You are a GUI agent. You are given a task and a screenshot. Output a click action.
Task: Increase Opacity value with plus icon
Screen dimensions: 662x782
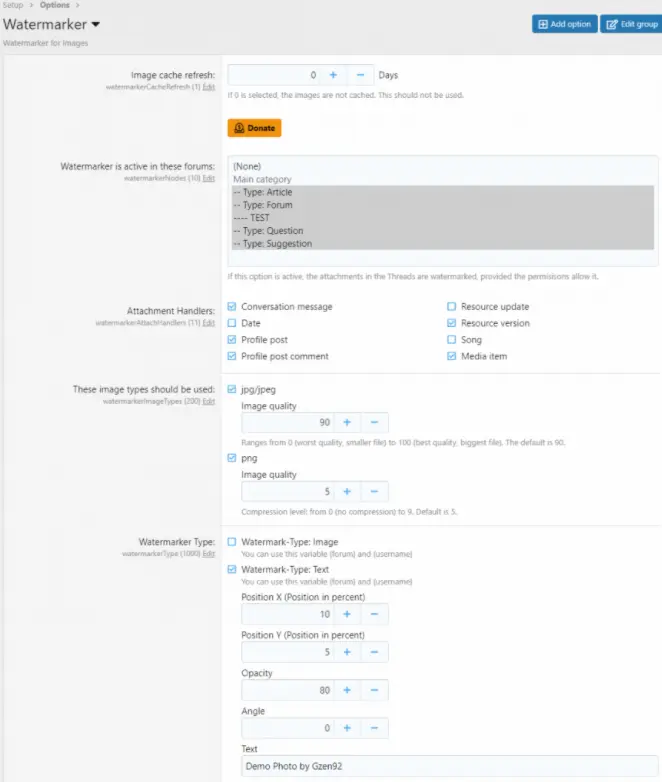pos(347,690)
